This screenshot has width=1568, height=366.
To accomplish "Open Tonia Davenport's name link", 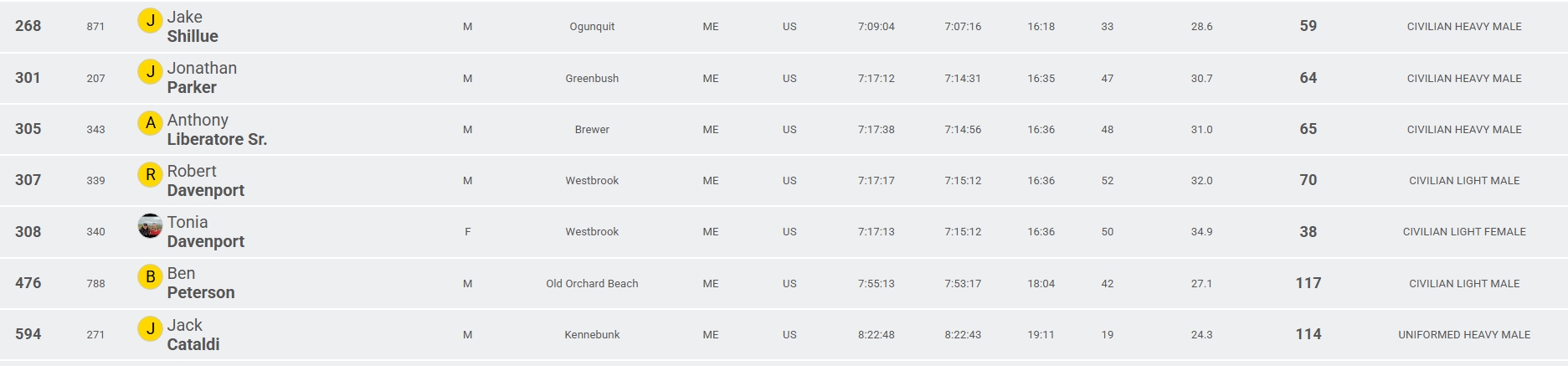I will [205, 232].
